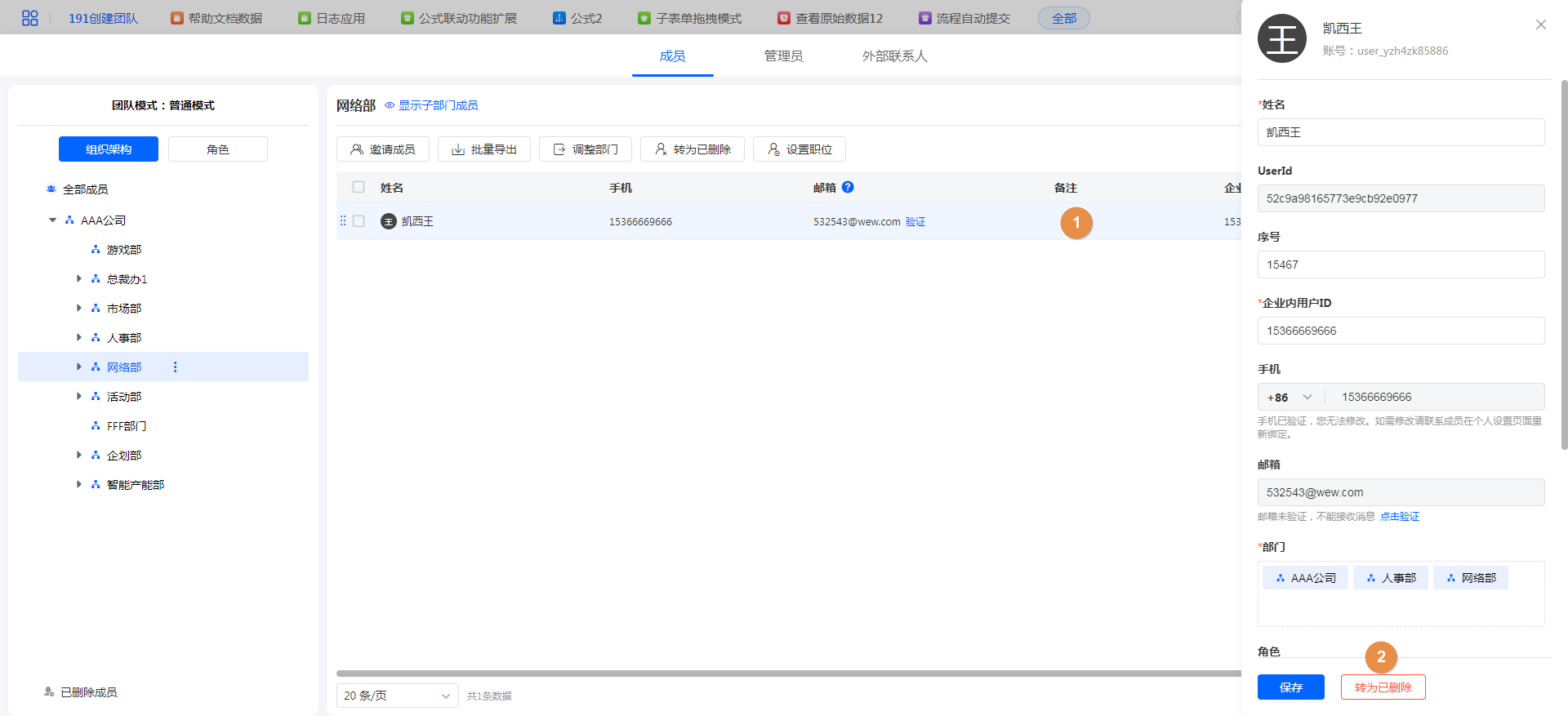
Task: Open the three-dot menu next to 网络部
Action: tap(175, 367)
